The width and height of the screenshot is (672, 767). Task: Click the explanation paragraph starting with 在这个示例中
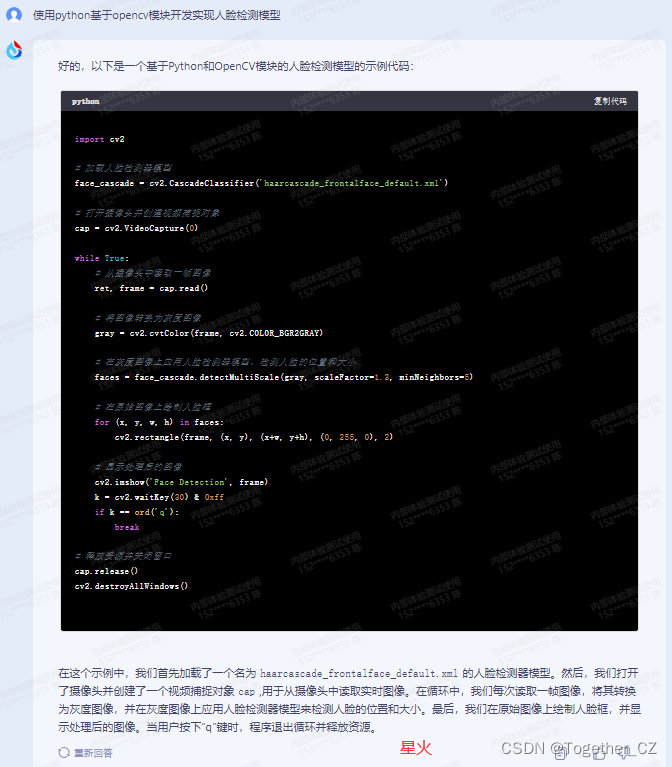[349, 700]
